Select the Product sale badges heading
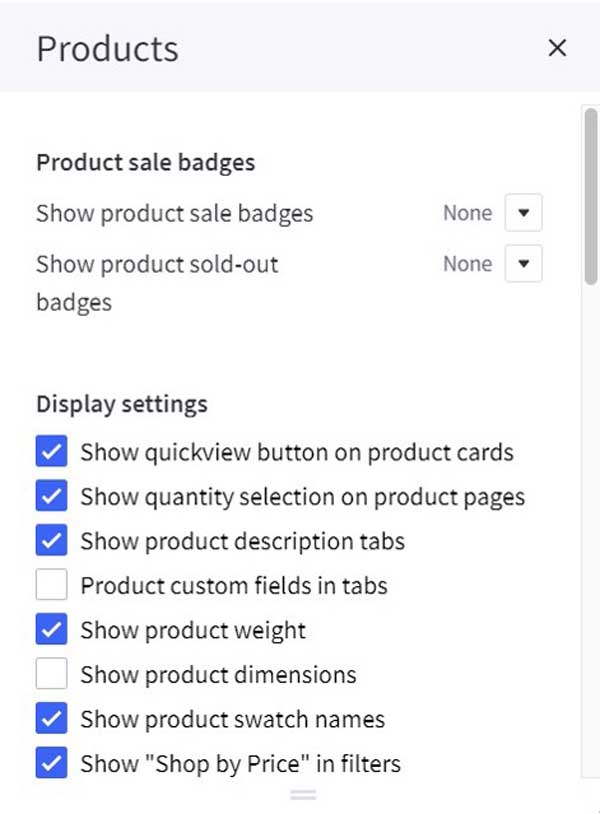Screen dimensions: 600x814 pyautogui.click(x=145, y=162)
